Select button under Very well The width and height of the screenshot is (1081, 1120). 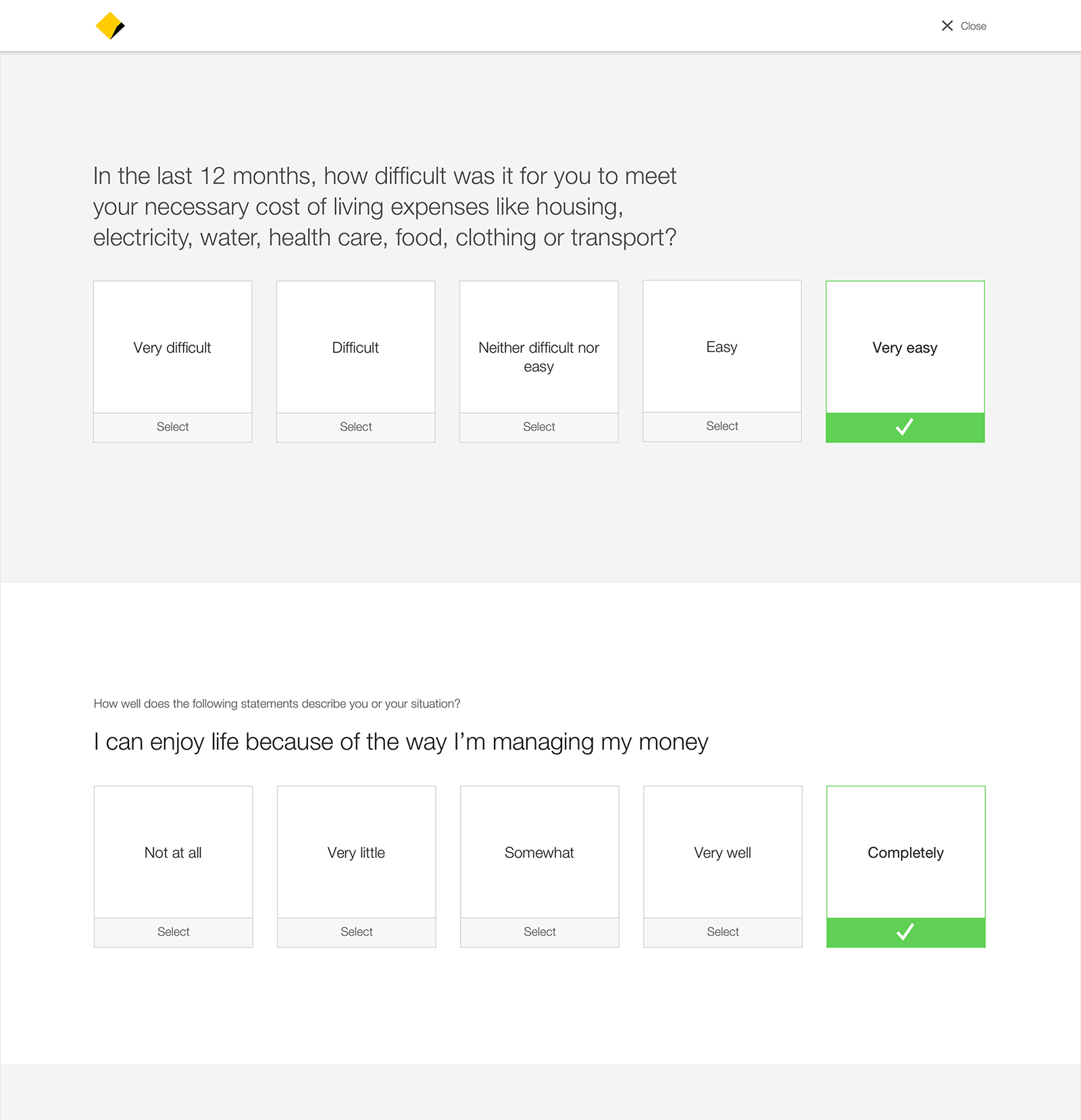(x=722, y=932)
